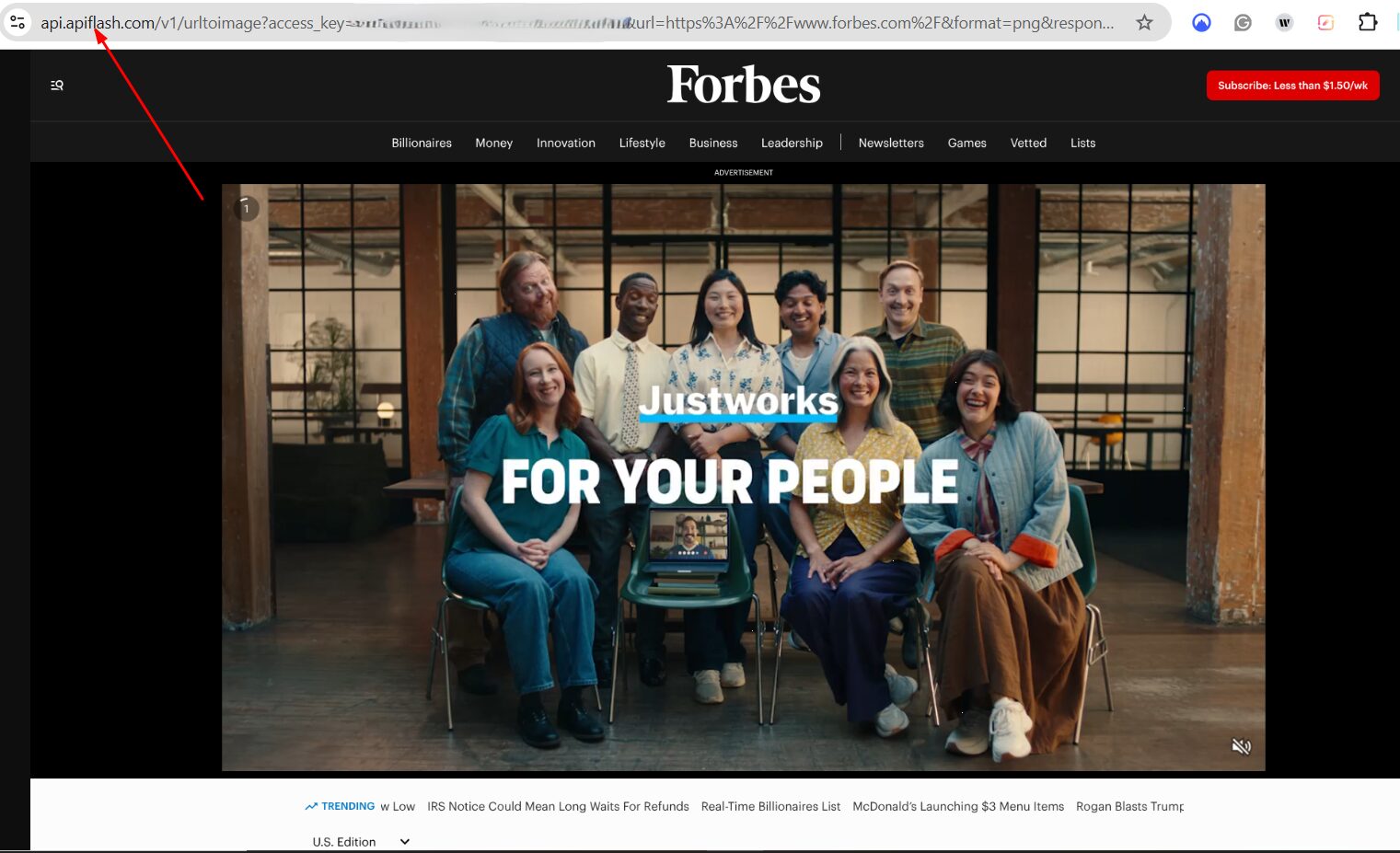Select Leadership in the navigation bar
Image resolution: width=1400 pixels, height=853 pixels.
792,143
